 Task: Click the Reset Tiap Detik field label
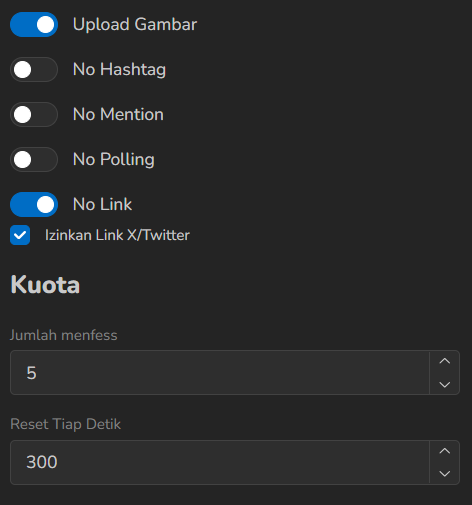[x=66, y=424]
